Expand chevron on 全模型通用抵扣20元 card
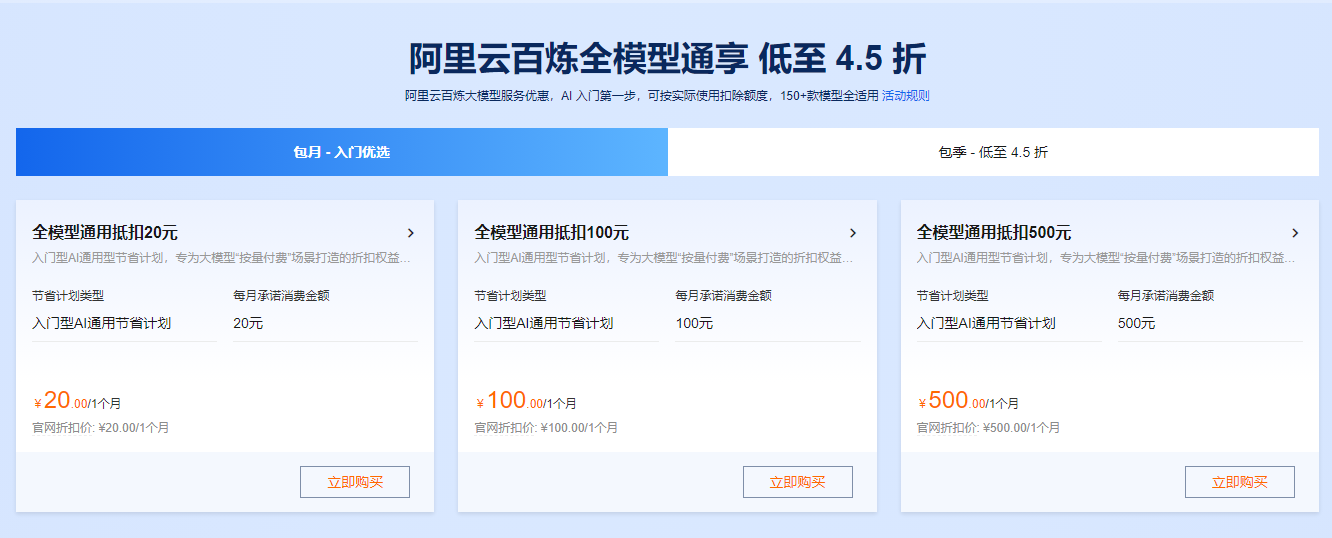Viewport: 1332px width, 538px height. (410, 233)
